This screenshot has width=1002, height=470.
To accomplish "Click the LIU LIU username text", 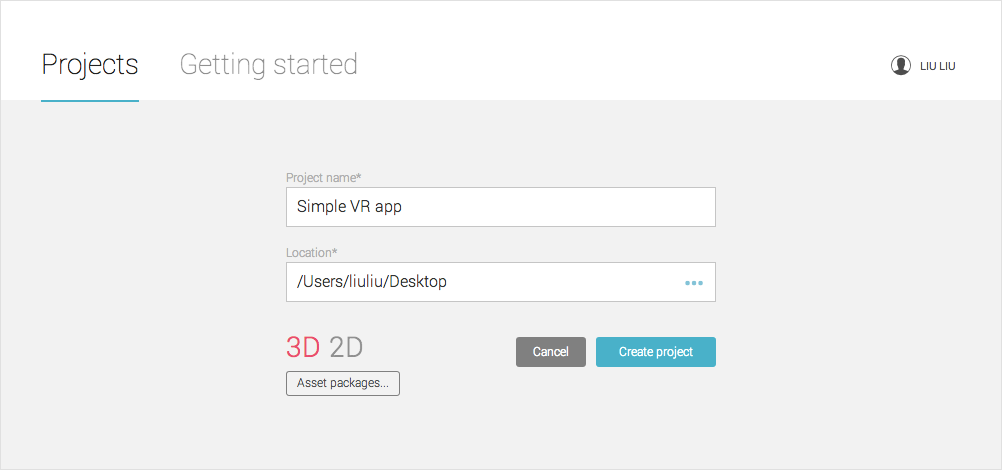I will [x=938, y=66].
